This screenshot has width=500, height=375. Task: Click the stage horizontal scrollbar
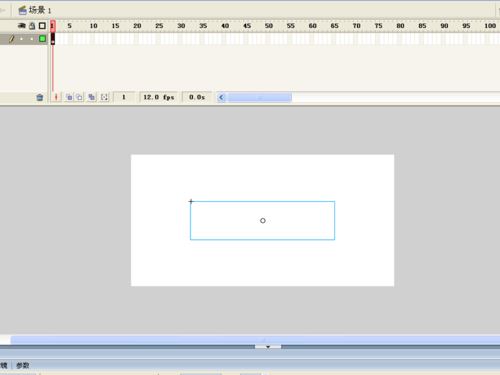255,340
